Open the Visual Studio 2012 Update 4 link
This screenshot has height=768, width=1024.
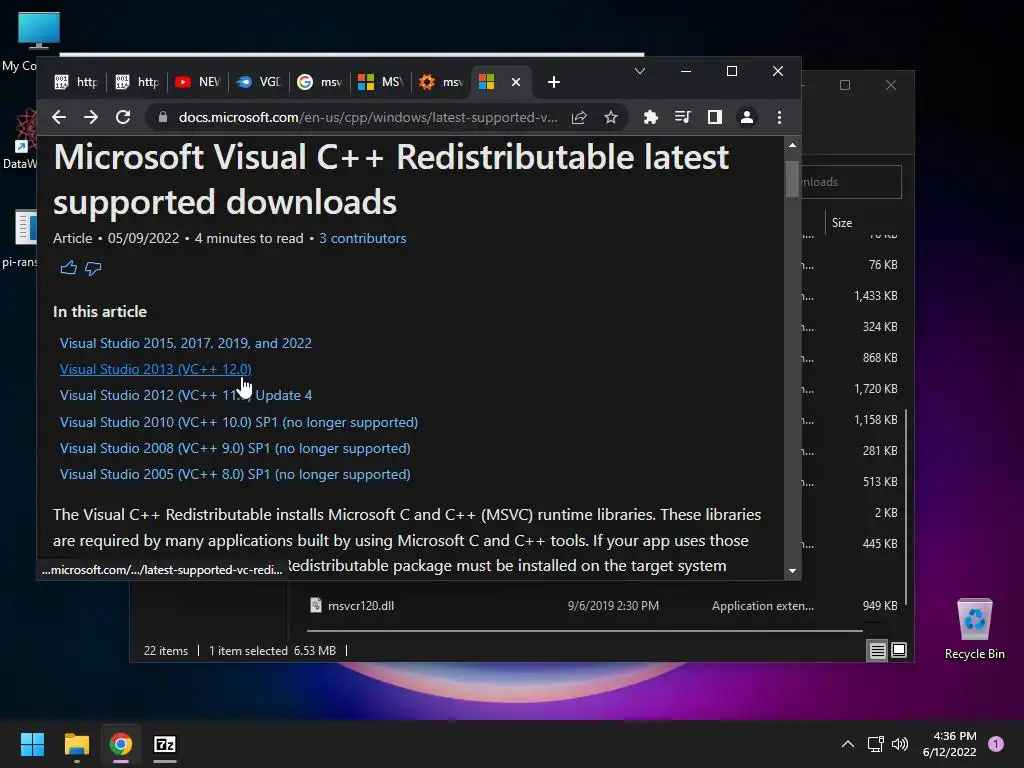tap(185, 395)
